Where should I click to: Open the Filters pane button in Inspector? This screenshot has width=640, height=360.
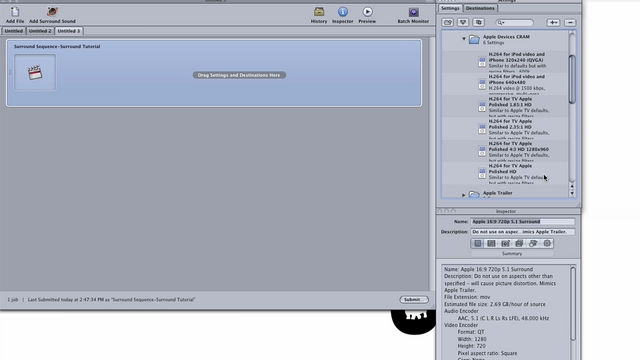click(519, 243)
